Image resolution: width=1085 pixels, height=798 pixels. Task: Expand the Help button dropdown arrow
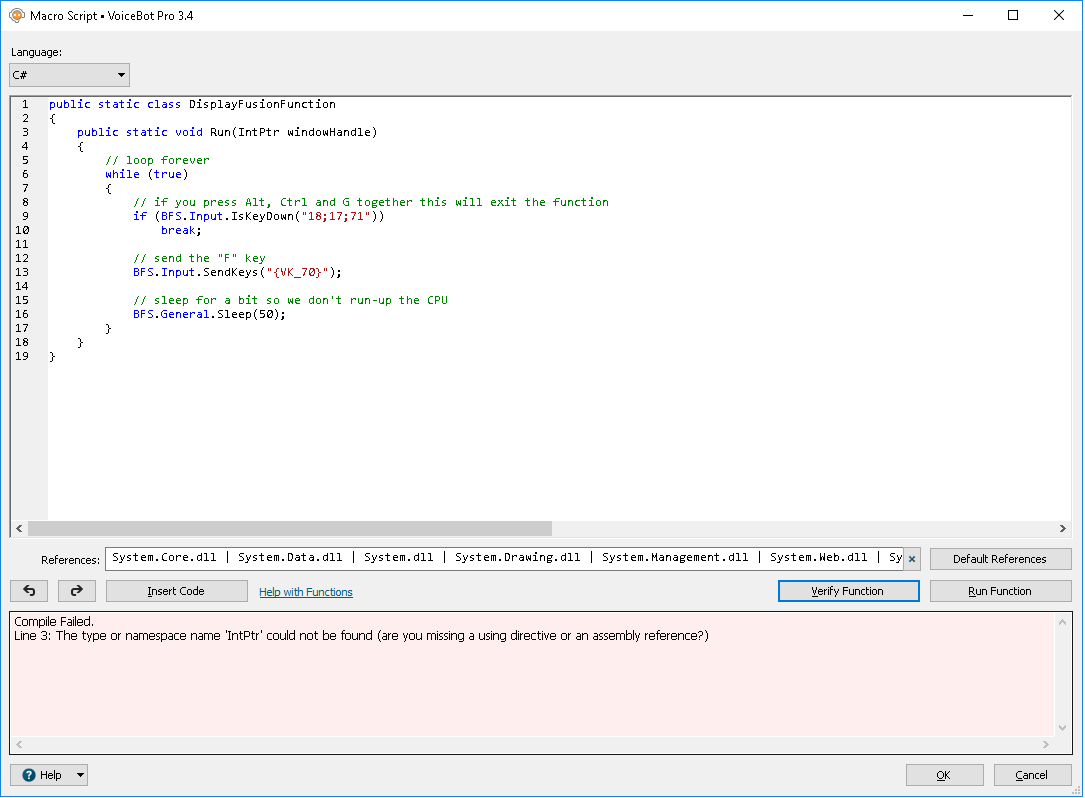(x=79, y=775)
